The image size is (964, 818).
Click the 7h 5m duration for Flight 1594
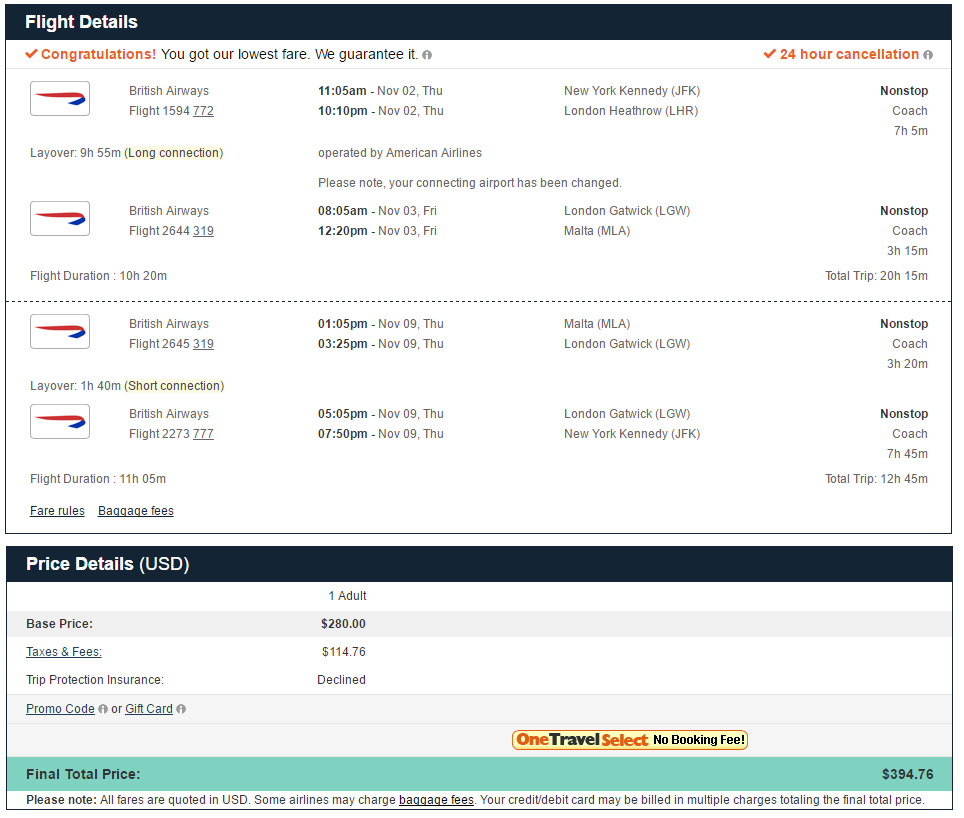coord(911,130)
